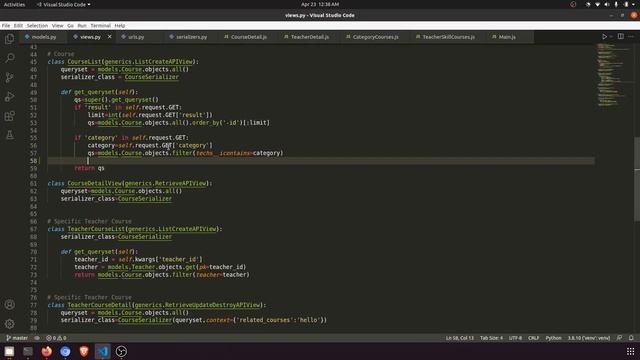The image size is (640, 360).
Task: Change Tab Size: 4 indentation setting
Action: pos(491,338)
